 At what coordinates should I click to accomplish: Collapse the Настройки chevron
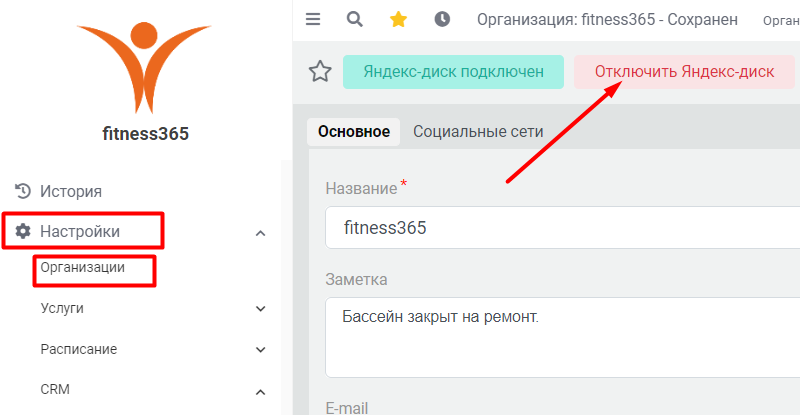tap(260, 233)
